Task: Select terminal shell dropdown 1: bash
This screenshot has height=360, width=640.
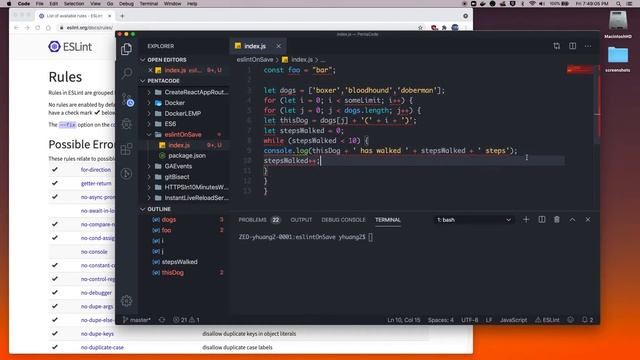Action: [x=473, y=220]
